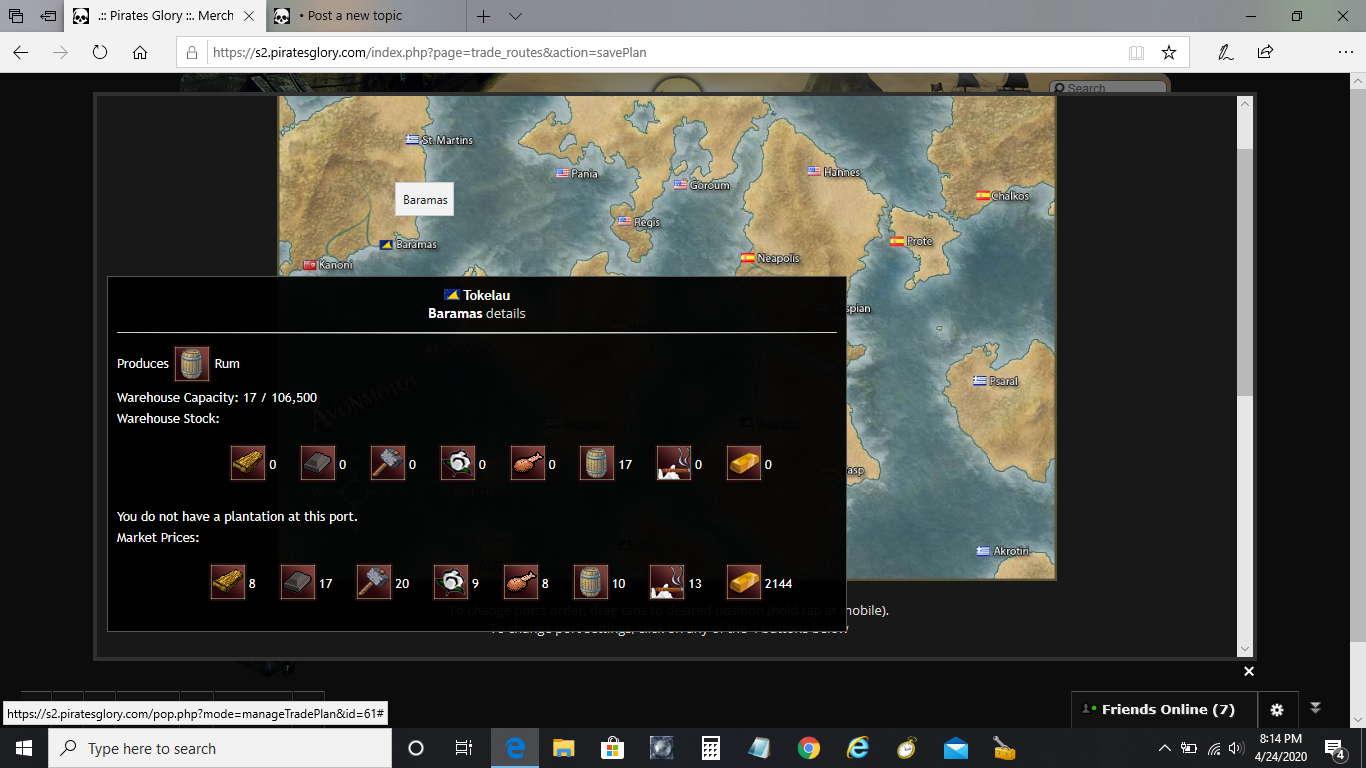Click the iron icon under Market Prices
1366x768 pixels.
click(x=298, y=582)
